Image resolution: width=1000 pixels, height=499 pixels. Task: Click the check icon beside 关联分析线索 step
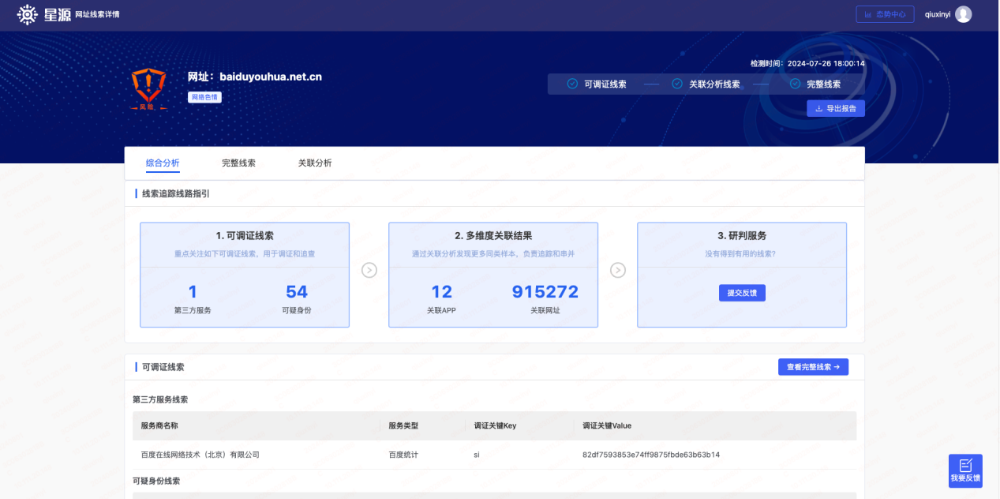(x=677, y=84)
